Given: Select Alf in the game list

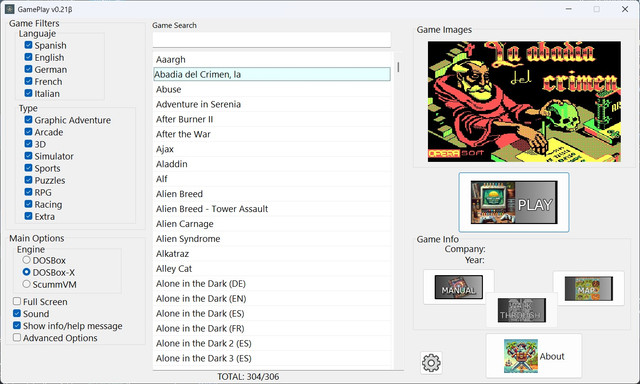Looking at the screenshot, I should 272,179.
